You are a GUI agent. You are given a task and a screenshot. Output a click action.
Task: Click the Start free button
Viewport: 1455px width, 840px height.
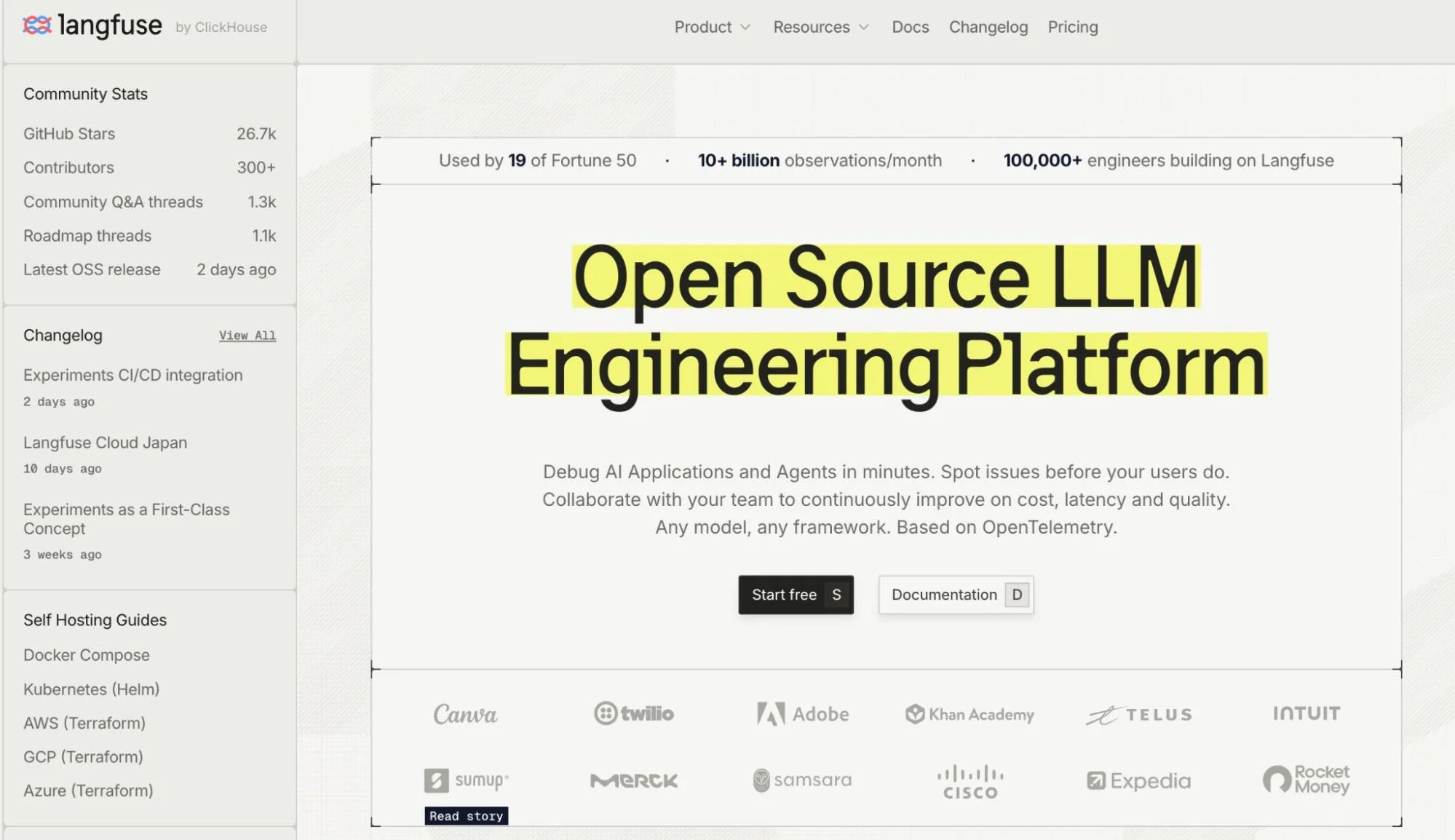pos(796,595)
